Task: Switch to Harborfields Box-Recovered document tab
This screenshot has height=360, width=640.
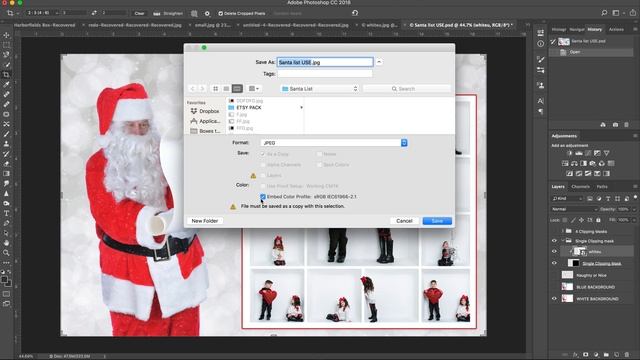Action: [x=44, y=25]
